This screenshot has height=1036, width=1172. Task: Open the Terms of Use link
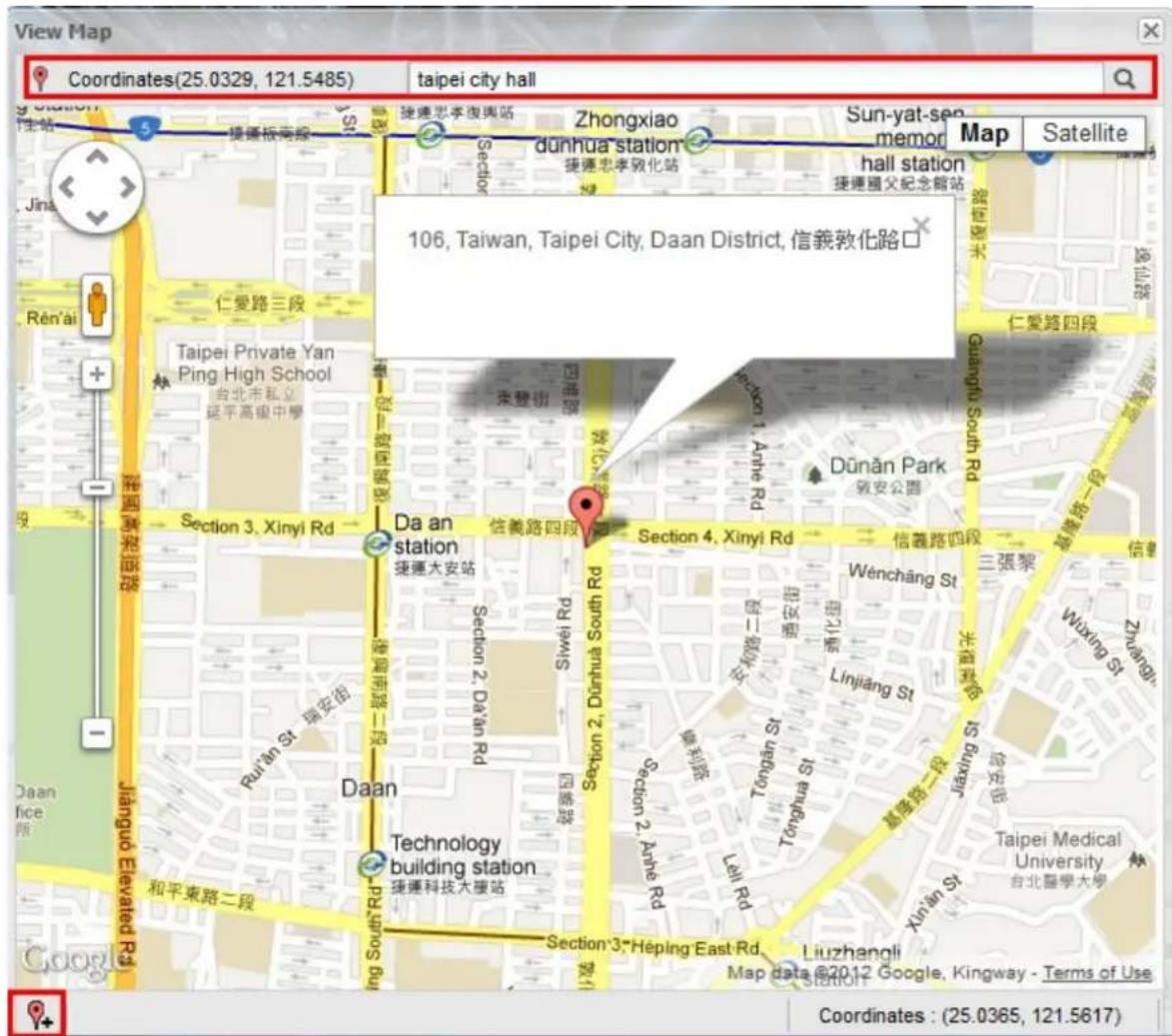(x=1097, y=972)
